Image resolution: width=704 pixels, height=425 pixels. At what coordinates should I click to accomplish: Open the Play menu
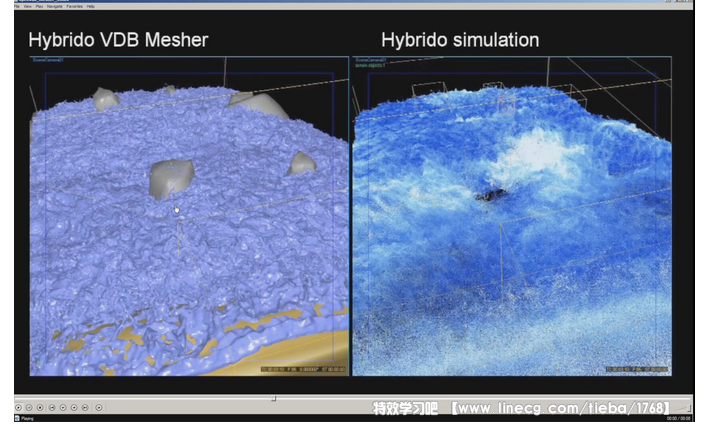(40, 6)
